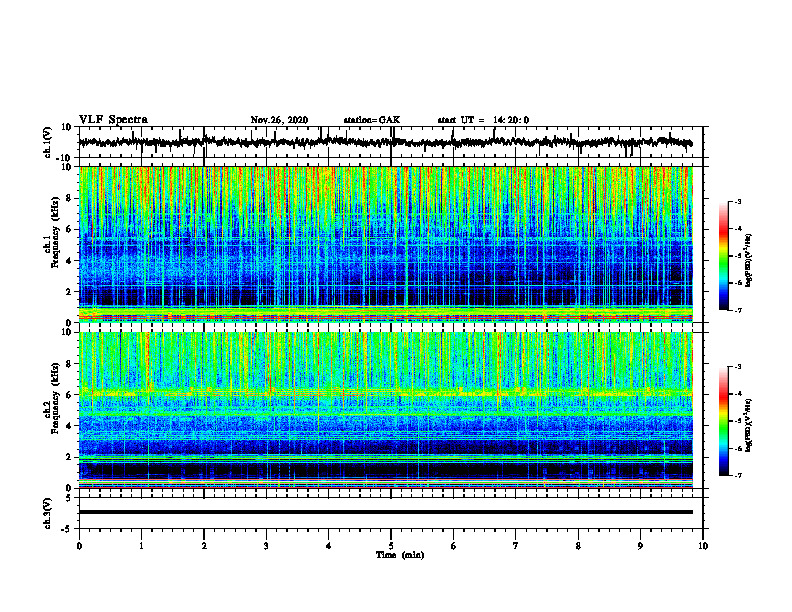Screen dimensions: 792x612
Task: Click the time axis tick label "8"
Action: tap(578, 546)
